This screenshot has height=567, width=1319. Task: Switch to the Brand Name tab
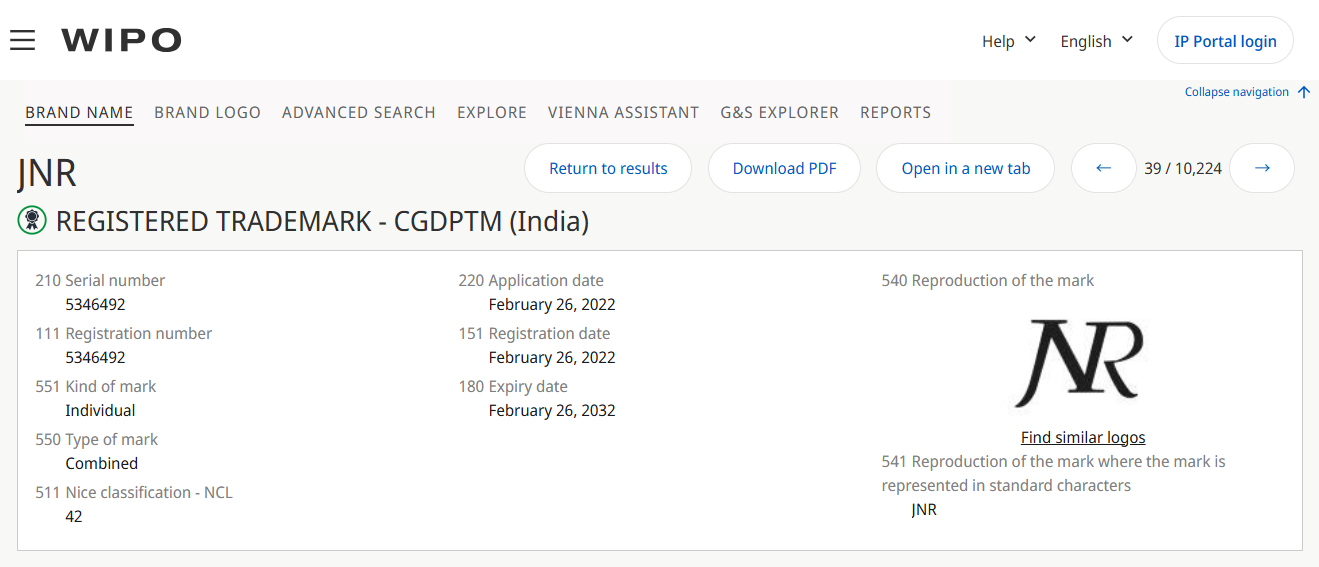(x=79, y=112)
